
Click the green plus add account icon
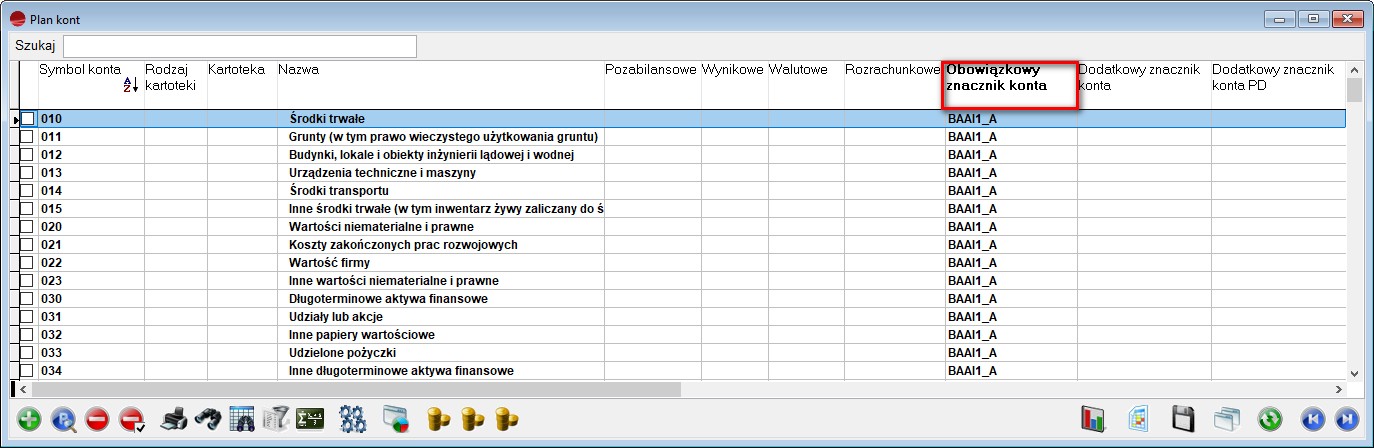29,420
